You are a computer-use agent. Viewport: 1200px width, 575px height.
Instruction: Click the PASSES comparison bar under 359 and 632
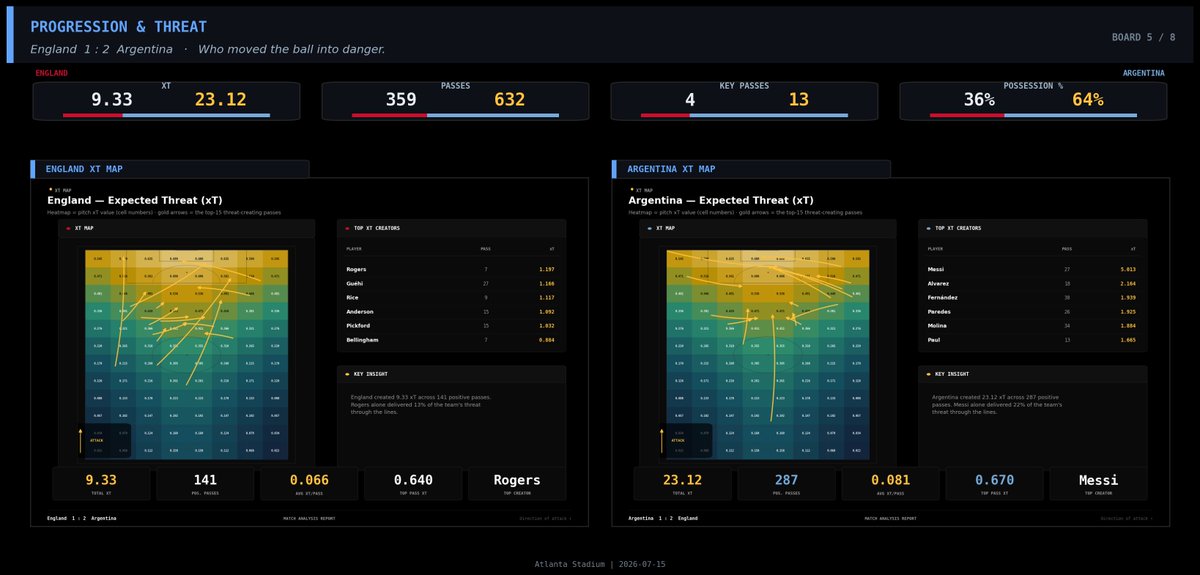coord(455,115)
